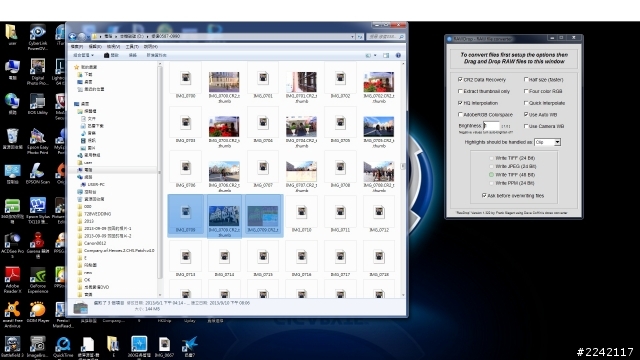Click the Organize button in Explorer toolbar
Screen dimensions: 640x360
pyautogui.click(x=83, y=55)
